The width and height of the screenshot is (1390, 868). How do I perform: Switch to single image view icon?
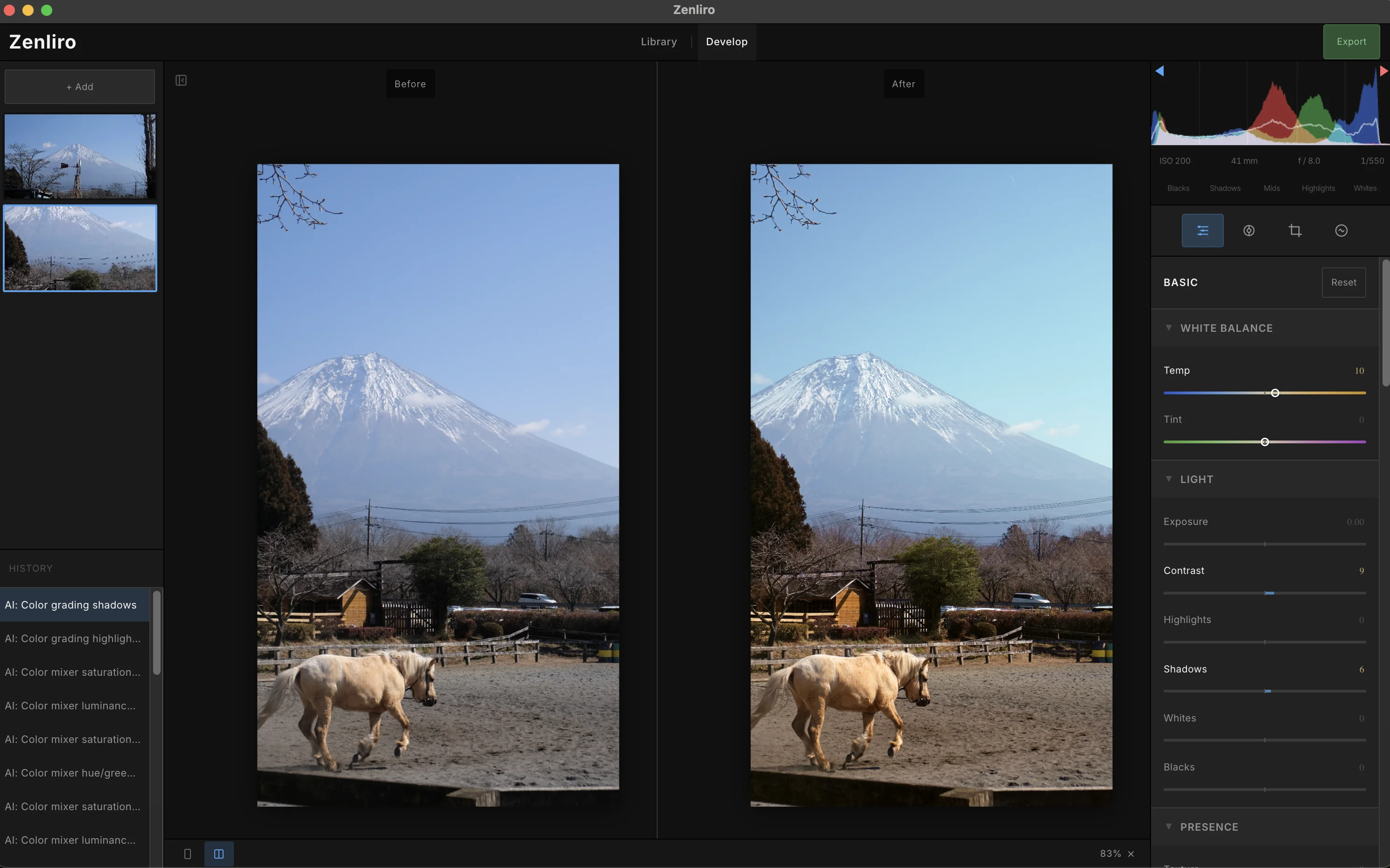click(x=187, y=854)
